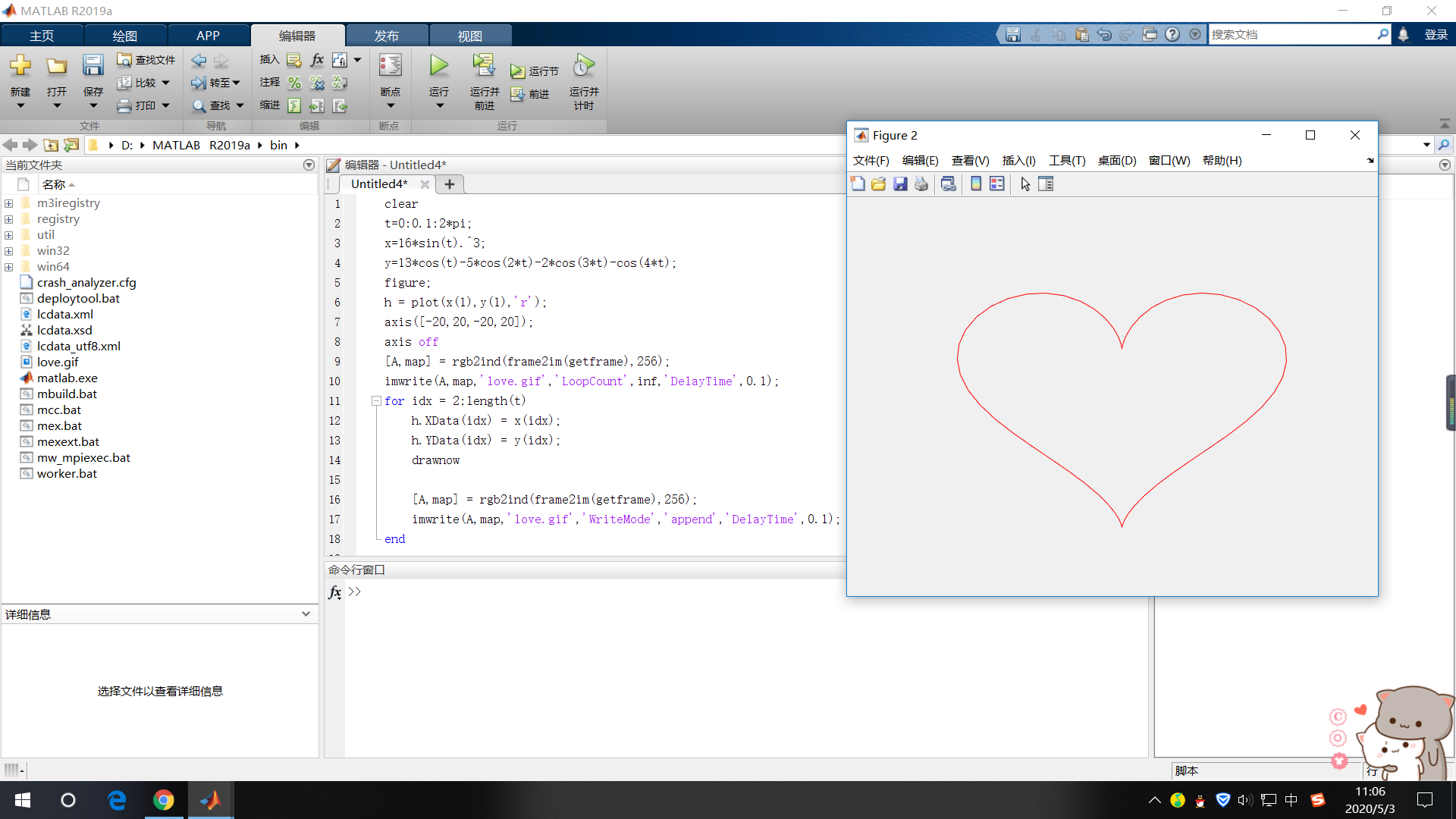The height and width of the screenshot is (819, 1456).
Task: Open Property Inspector icon in Figure toolbar
Action: click(x=1046, y=184)
